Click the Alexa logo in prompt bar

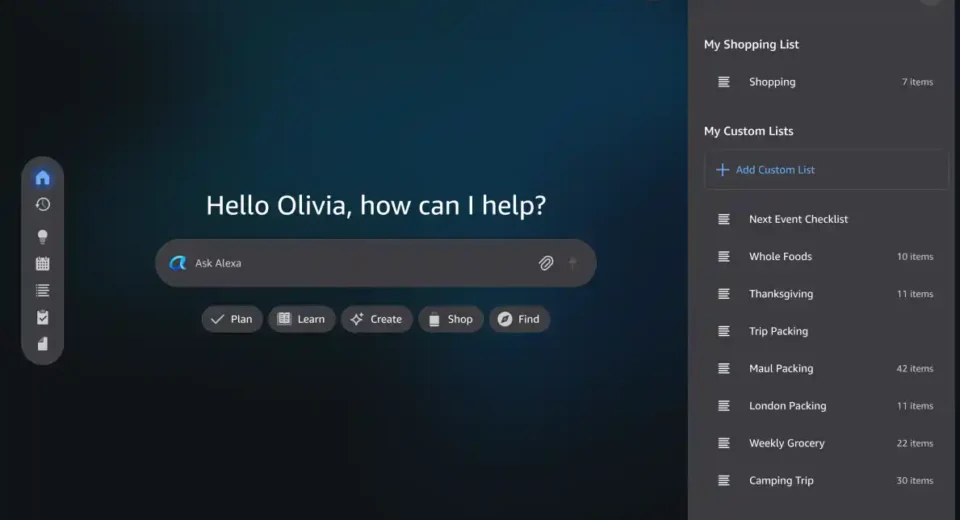point(178,263)
